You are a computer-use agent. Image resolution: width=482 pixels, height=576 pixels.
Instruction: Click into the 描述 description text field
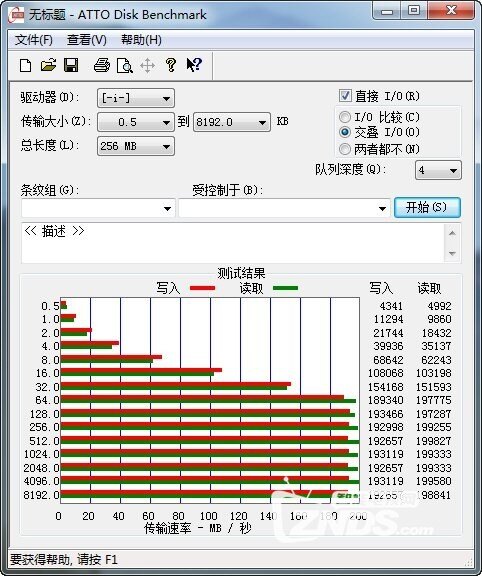[233, 243]
